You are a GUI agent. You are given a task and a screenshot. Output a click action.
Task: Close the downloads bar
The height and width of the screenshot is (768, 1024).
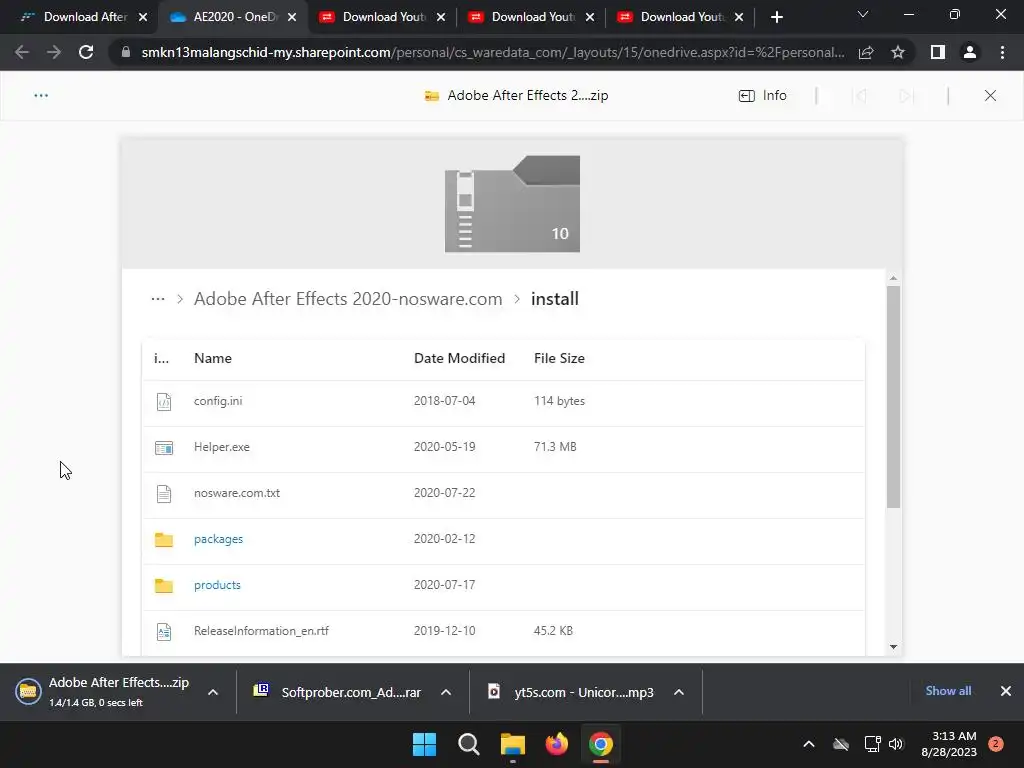pyautogui.click(x=1006, y=691)
